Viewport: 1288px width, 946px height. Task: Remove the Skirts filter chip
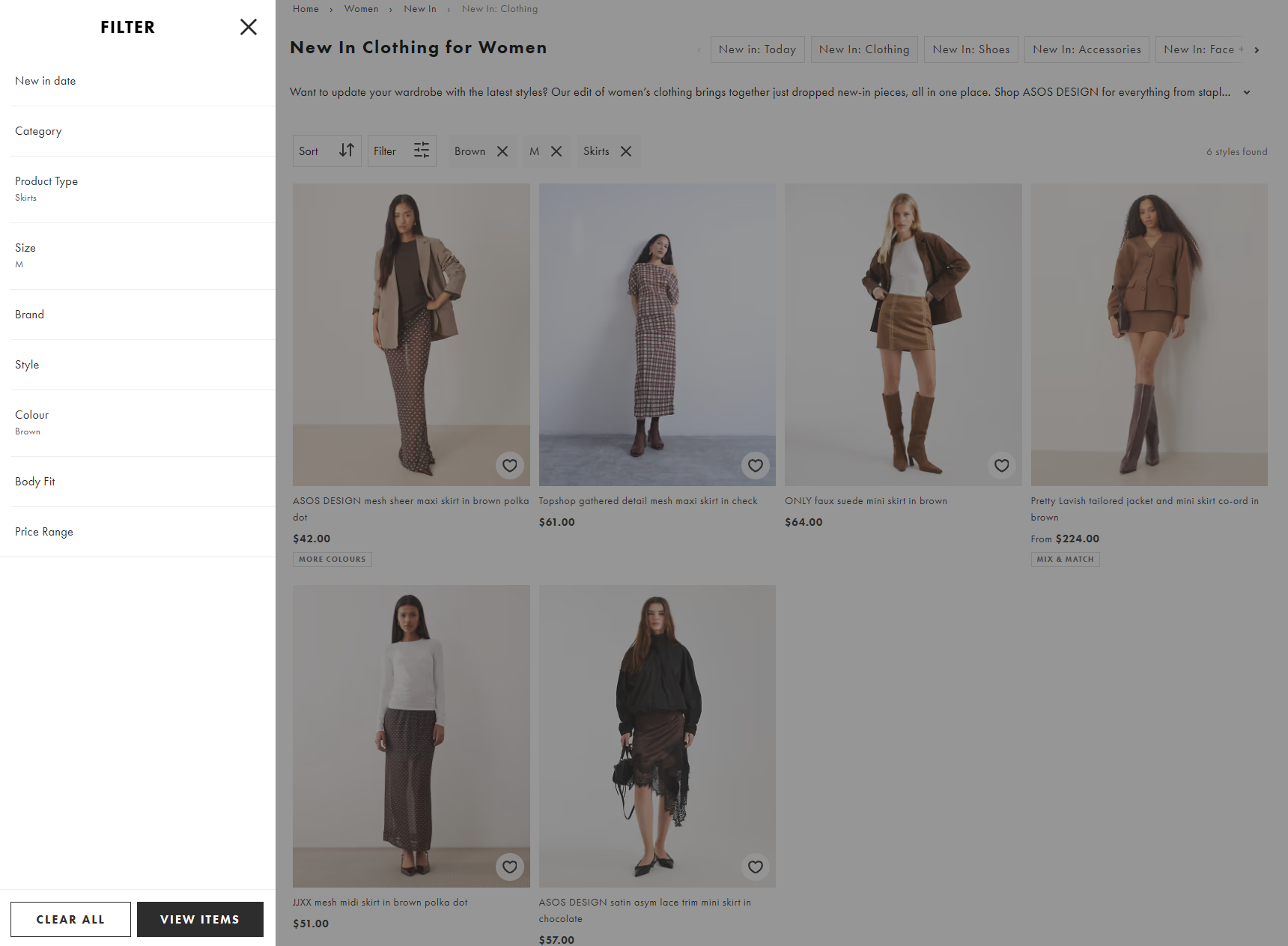(627, 151)
